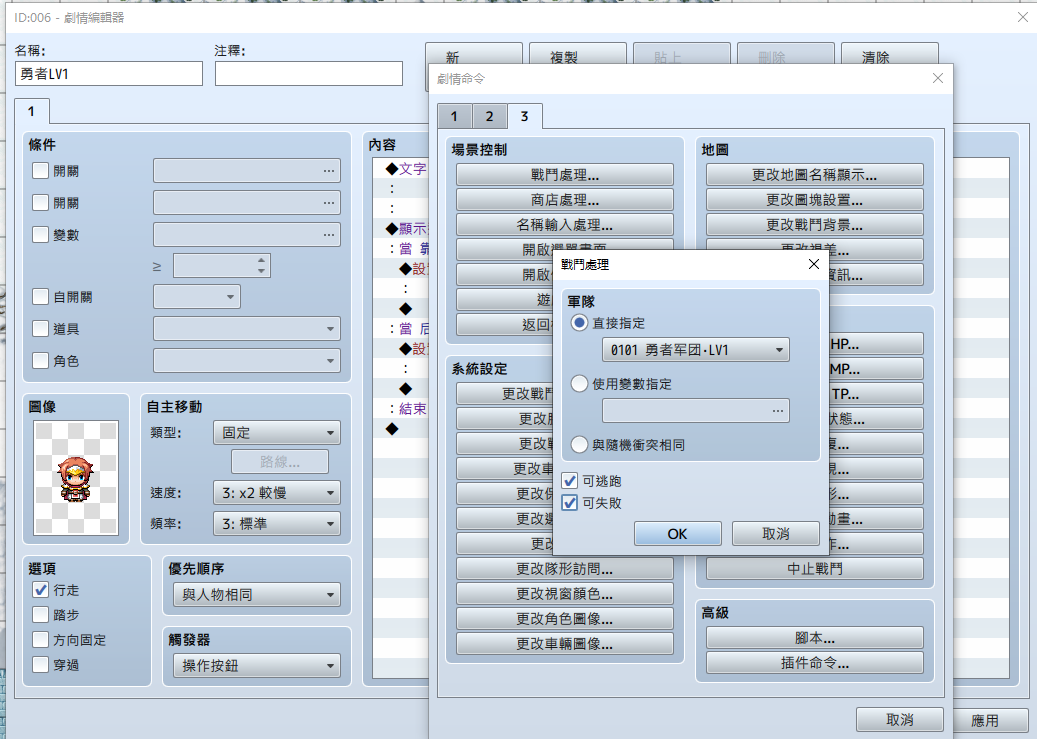The image size is (1037, 739).
Task: Switch to tab 2 in 劇情命令
Action: 489,116
